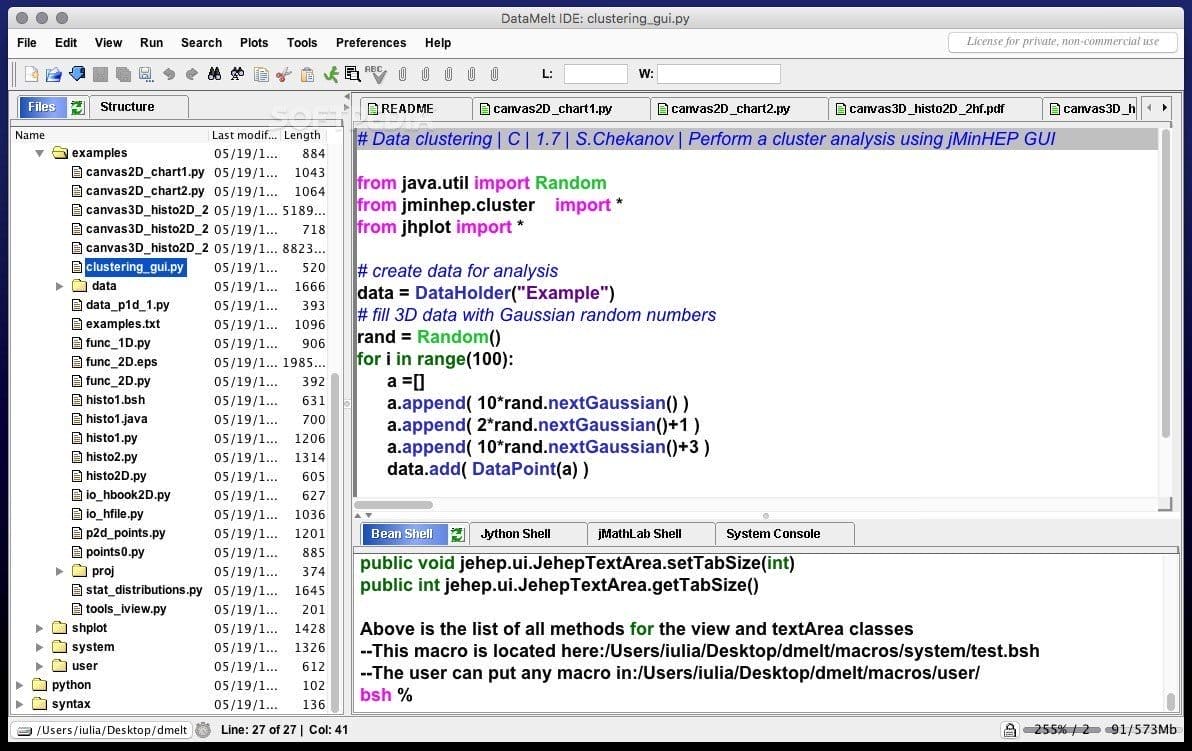Expand the shplot folder
The image size is (1192, 751).
coord(40,628)
